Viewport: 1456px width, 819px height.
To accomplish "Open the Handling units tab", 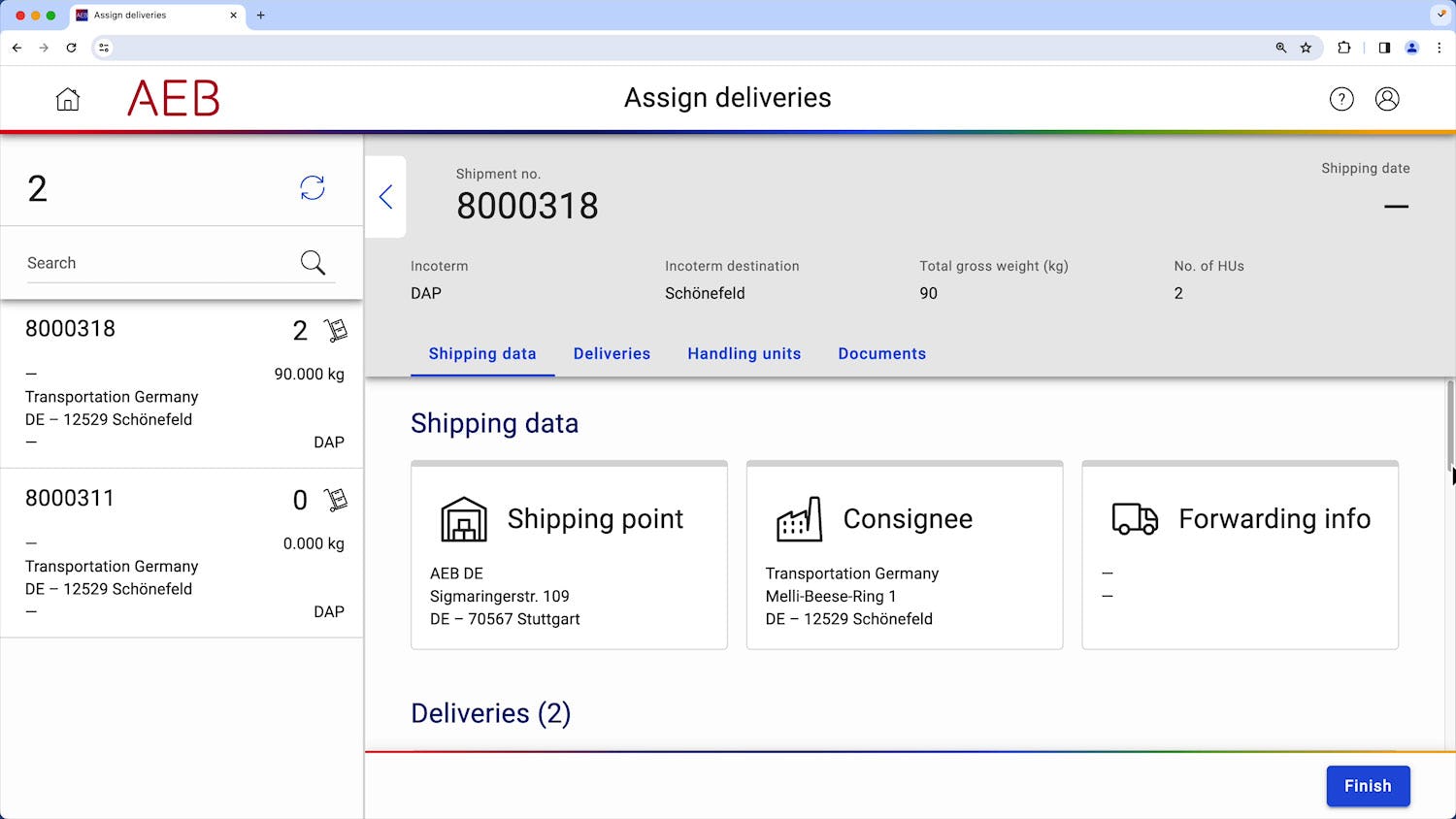I will (x=744, y=353).
